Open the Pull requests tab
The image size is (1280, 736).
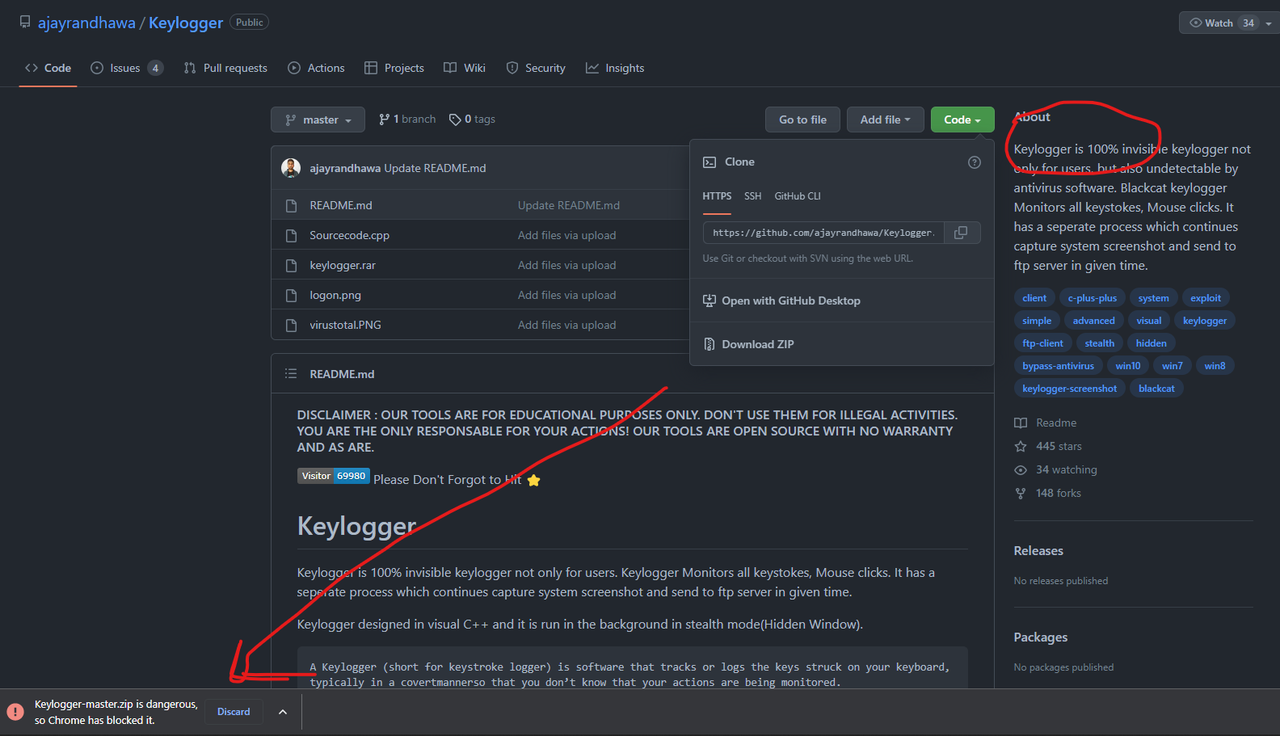point(226,68)
